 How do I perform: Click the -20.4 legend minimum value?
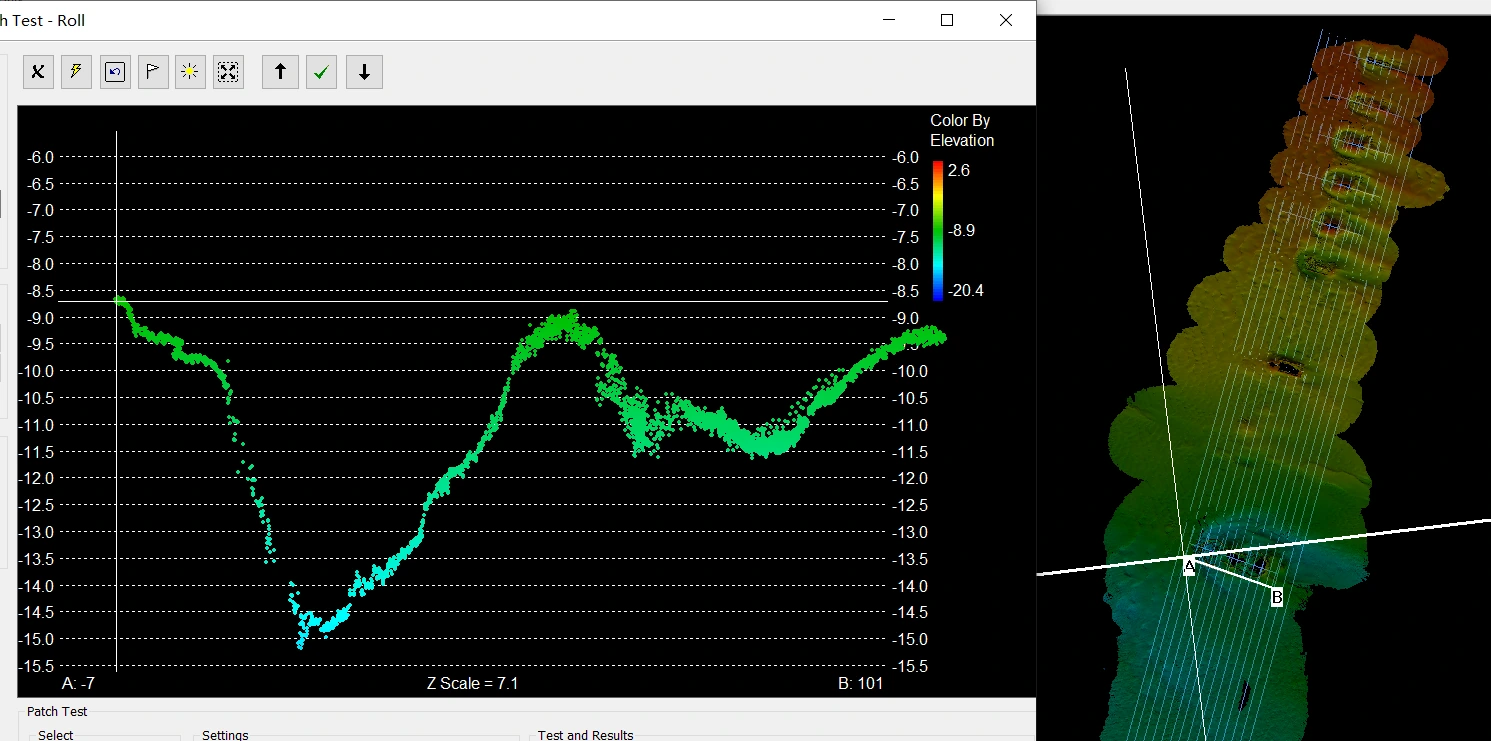(965, 291)
